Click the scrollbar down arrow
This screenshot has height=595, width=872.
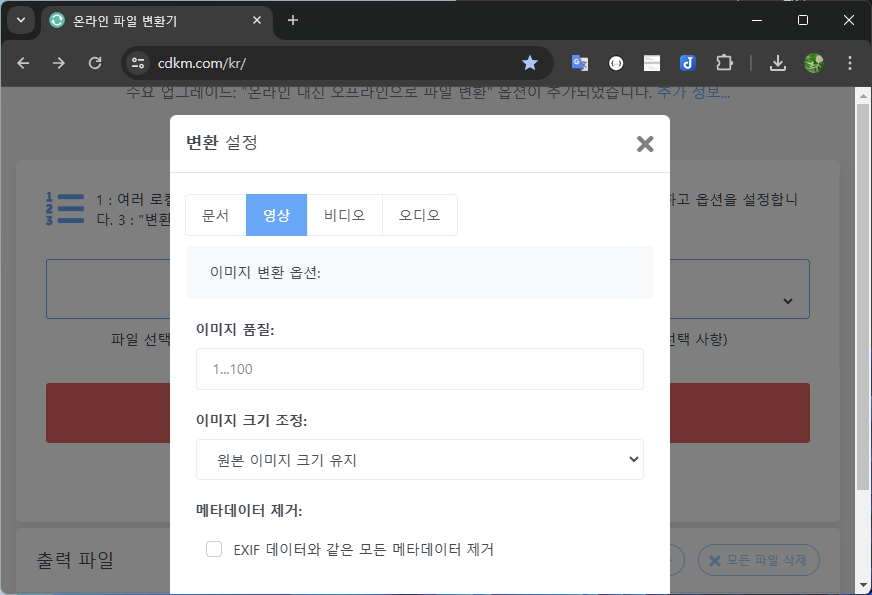click(863, 585)
